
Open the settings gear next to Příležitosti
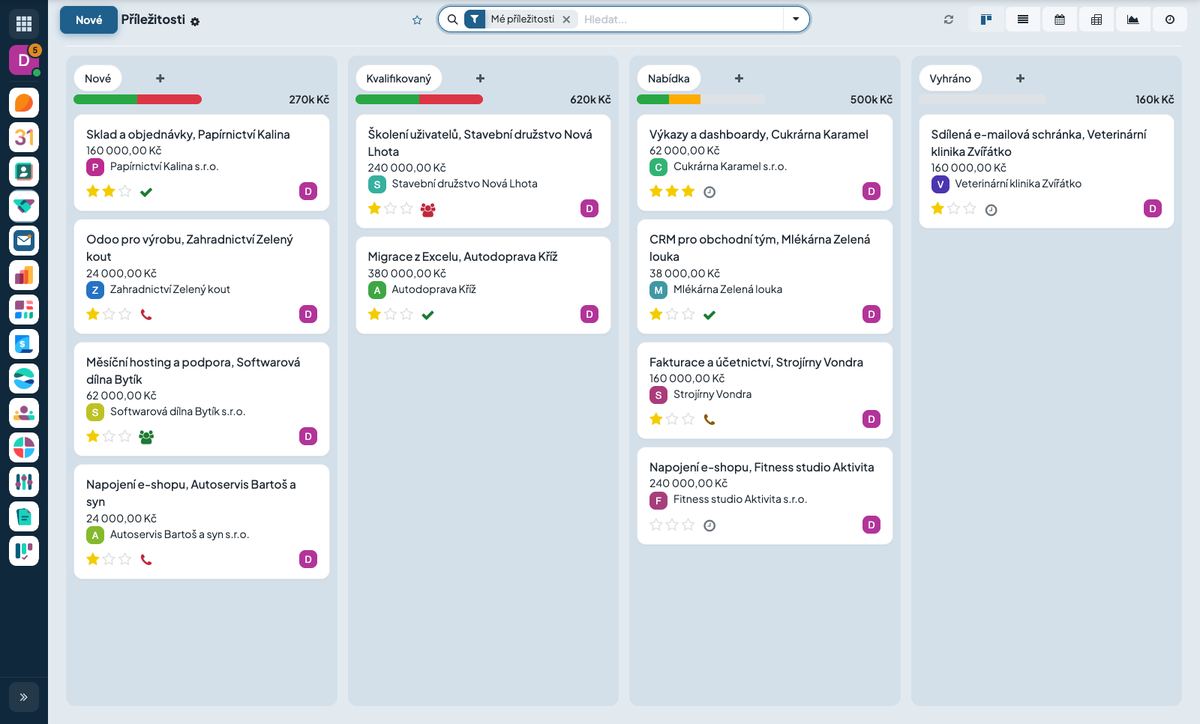coord(195,21)
